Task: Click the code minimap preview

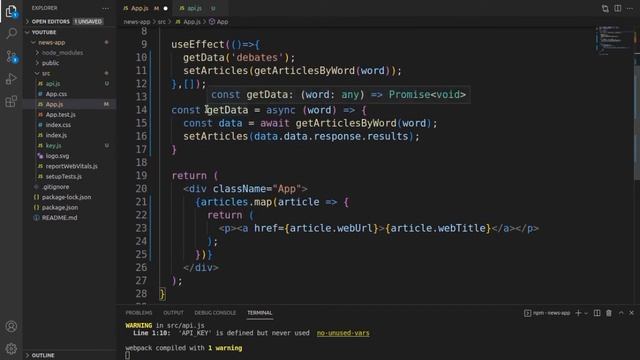Action: tap(614, 40)
